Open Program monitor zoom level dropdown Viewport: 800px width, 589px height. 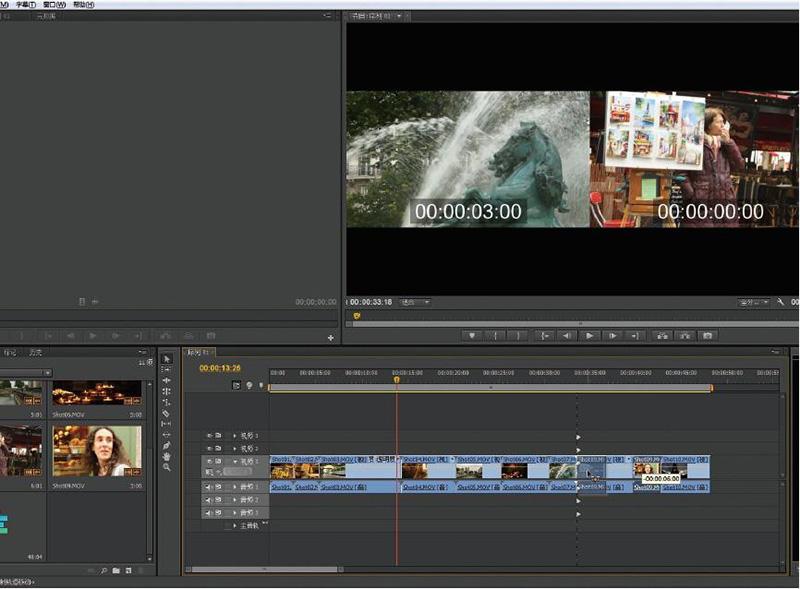[x=415, y=302]
